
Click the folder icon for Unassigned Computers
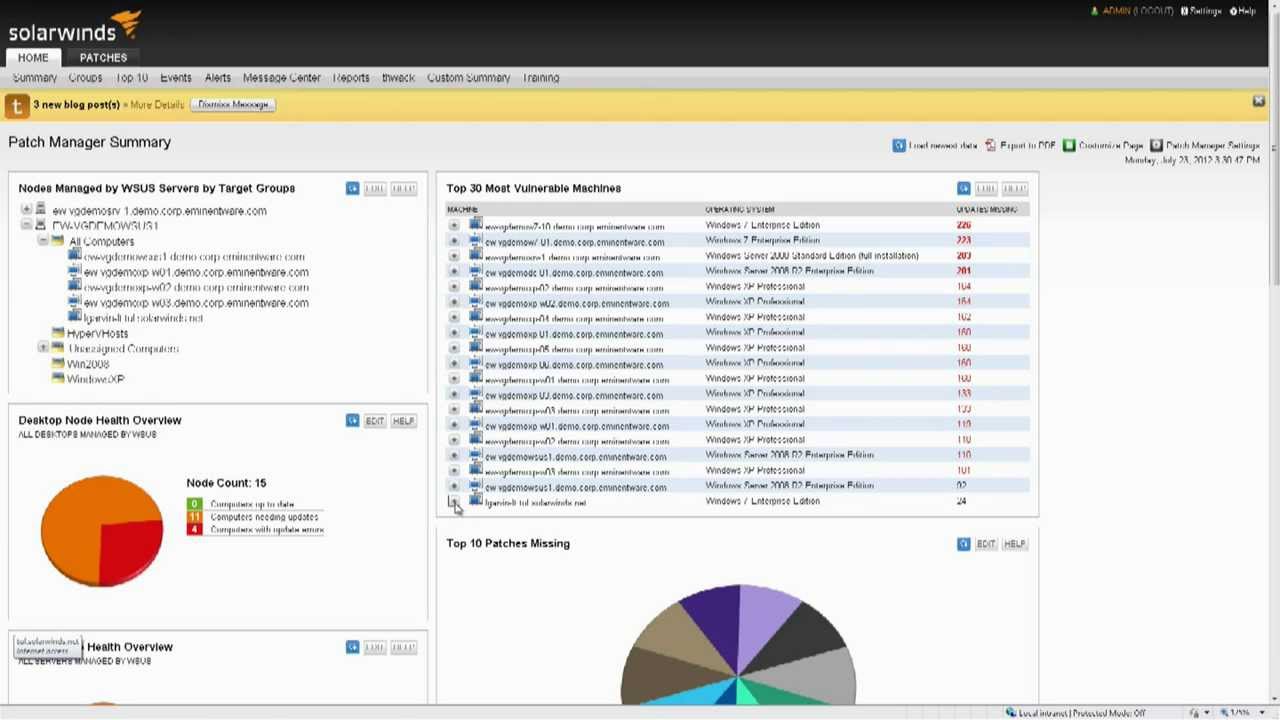pos(58,348)
